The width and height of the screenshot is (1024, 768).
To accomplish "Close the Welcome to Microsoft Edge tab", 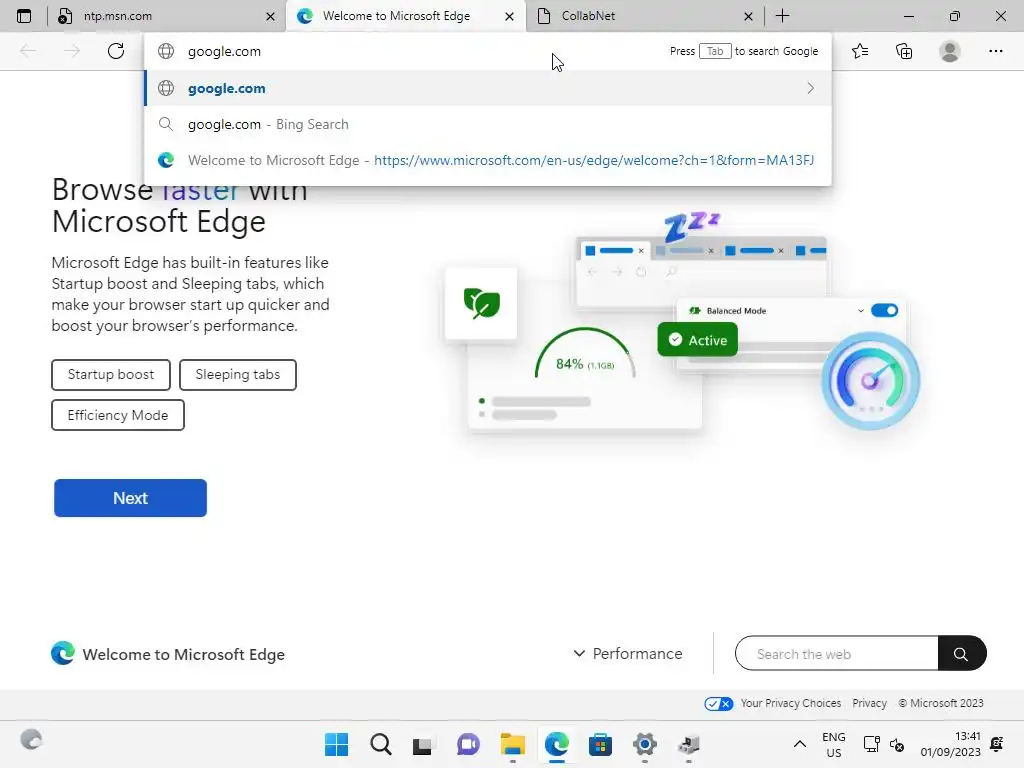I will [509, 16].
